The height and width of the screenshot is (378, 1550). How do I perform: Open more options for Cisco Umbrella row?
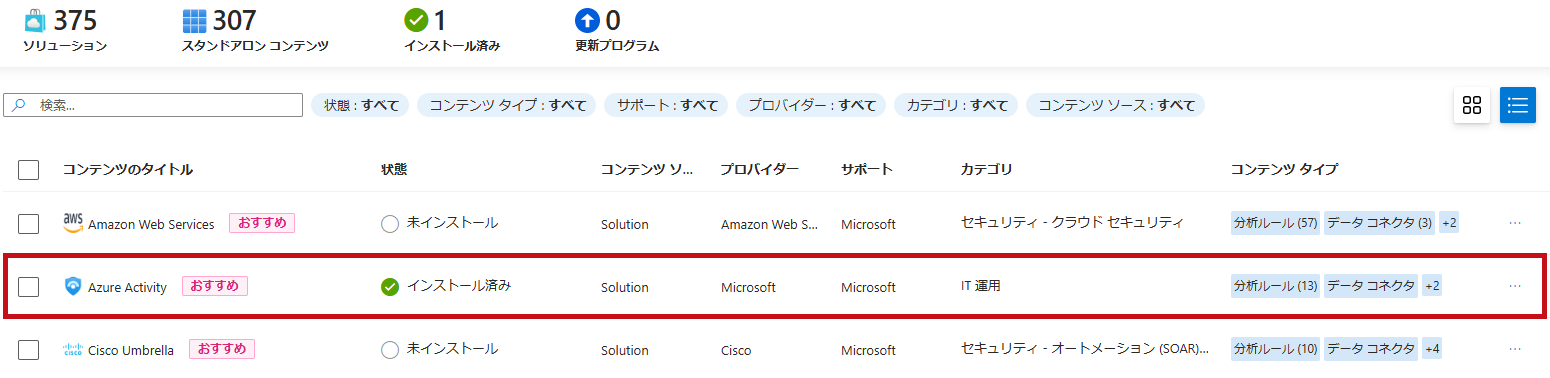tap(1515, 349)
